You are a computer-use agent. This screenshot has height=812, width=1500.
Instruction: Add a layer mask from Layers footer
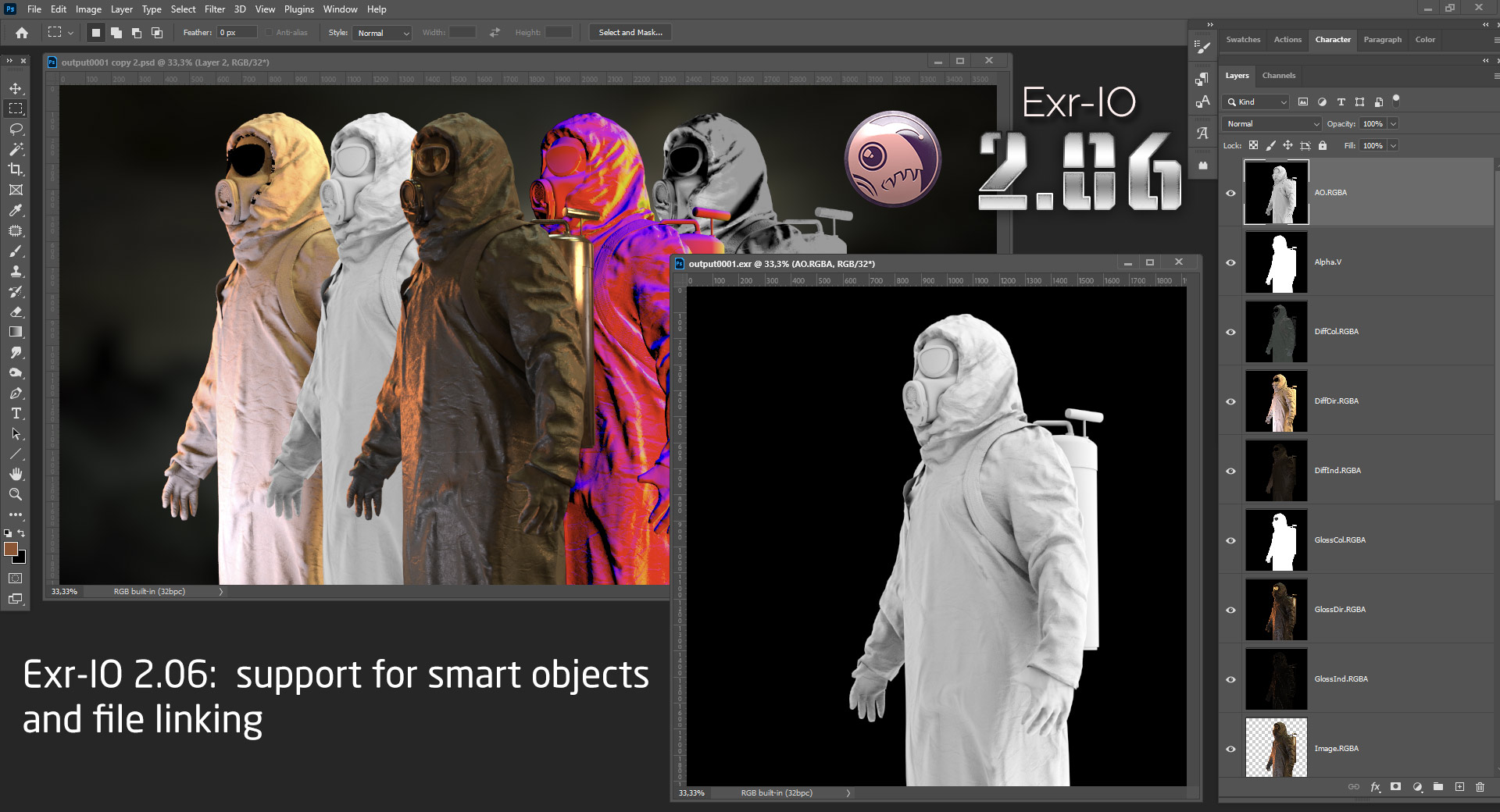click(1396, 787)
